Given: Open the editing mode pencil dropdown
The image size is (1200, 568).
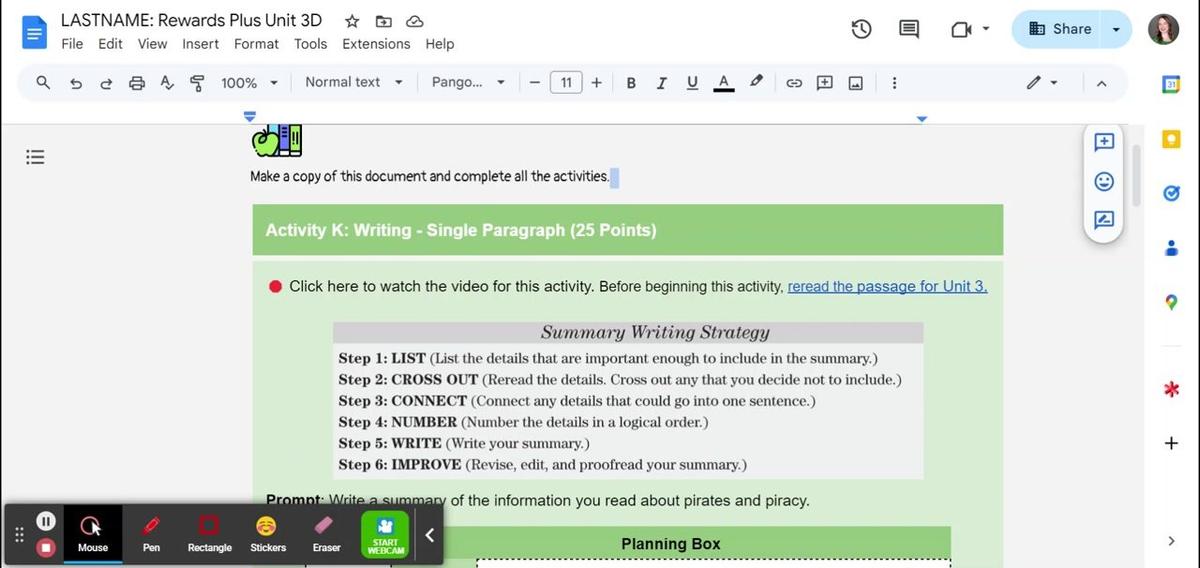Looking at the screenshot, I should click(x=1042, y=83).
